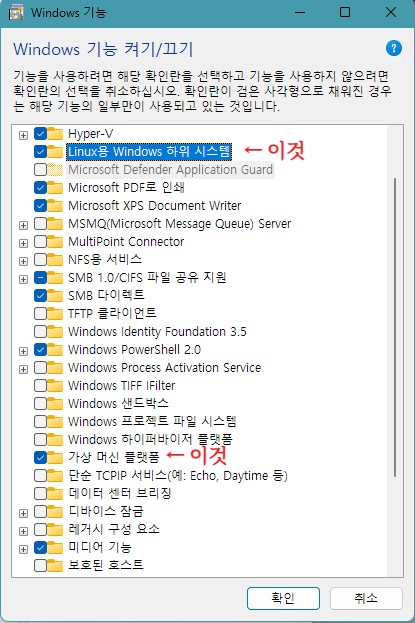Viewport: 415px width, 623px height.
Task: Select Microsoft XPS Document Writer label
Action: tap(155, 205)
